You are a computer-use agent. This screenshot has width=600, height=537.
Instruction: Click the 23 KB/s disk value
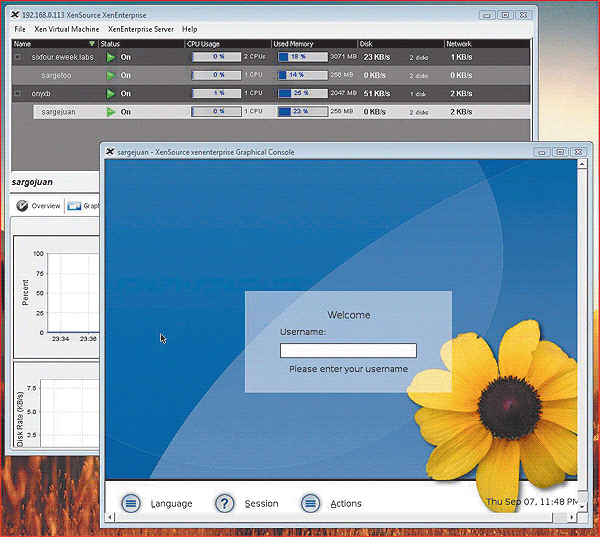pyautogui.click(x=377, y=57)
